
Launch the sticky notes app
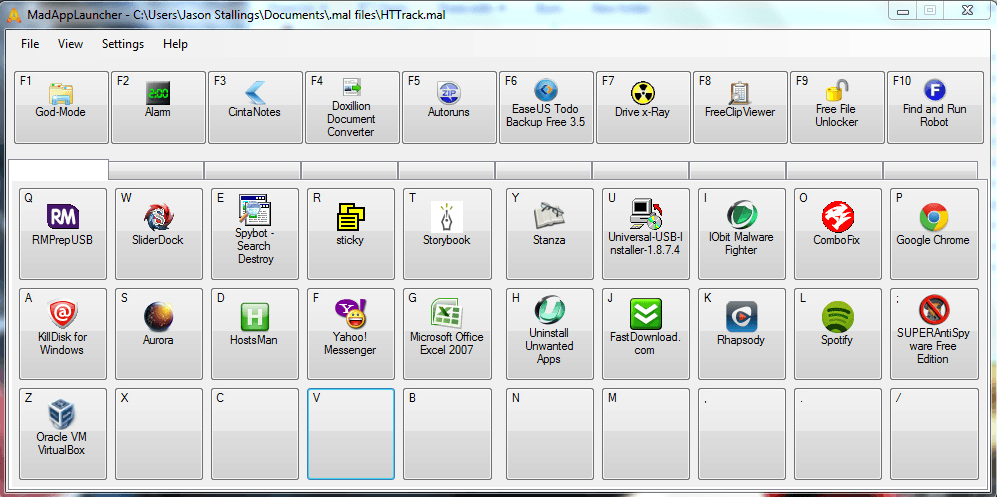tap(351, 234)
